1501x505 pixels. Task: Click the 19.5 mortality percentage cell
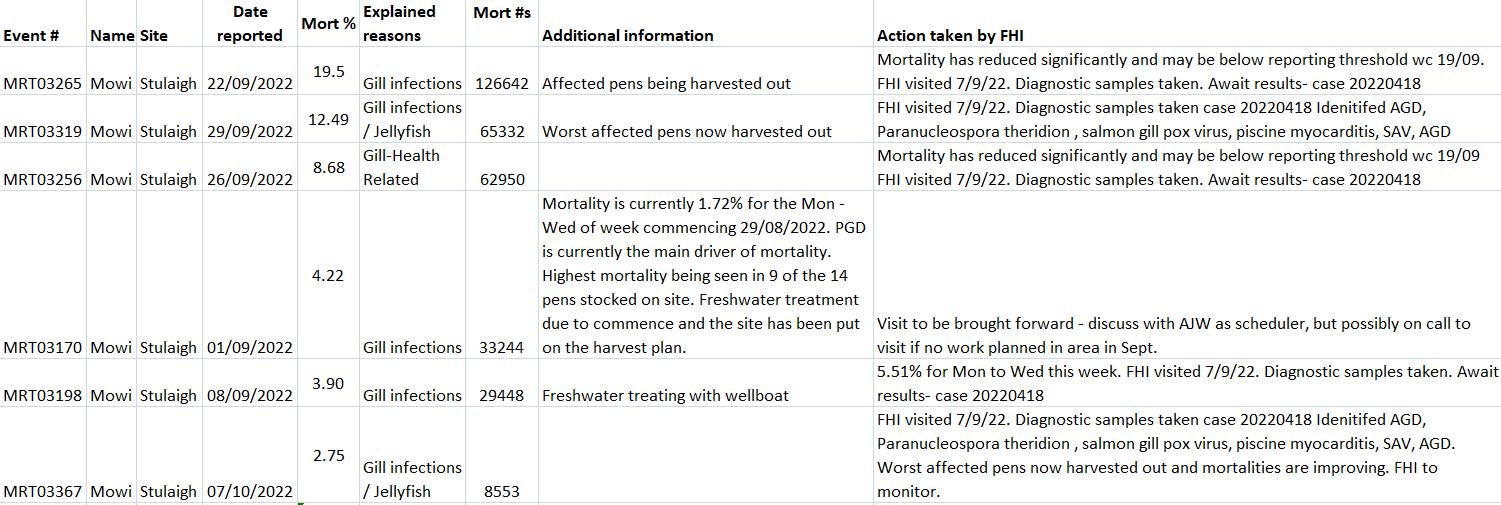coord(328,71)
